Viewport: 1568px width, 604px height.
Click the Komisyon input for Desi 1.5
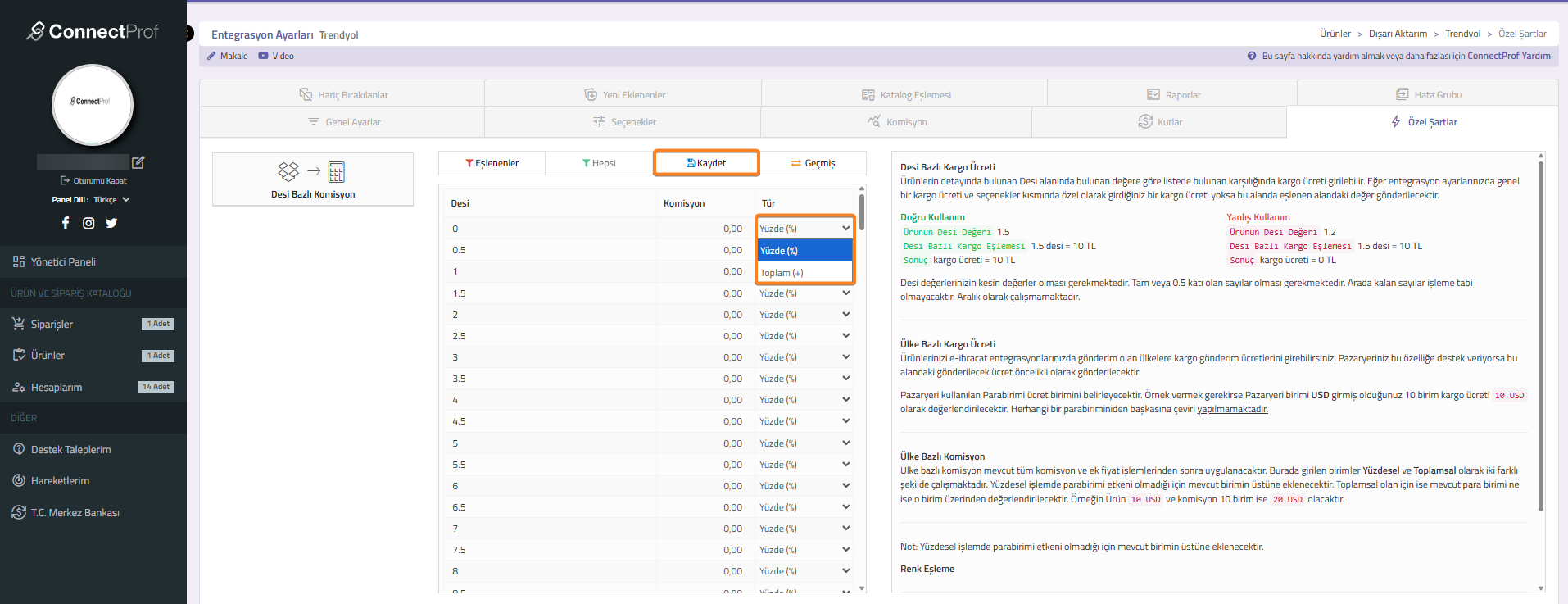pyautogui.click(x=703, y=293)
